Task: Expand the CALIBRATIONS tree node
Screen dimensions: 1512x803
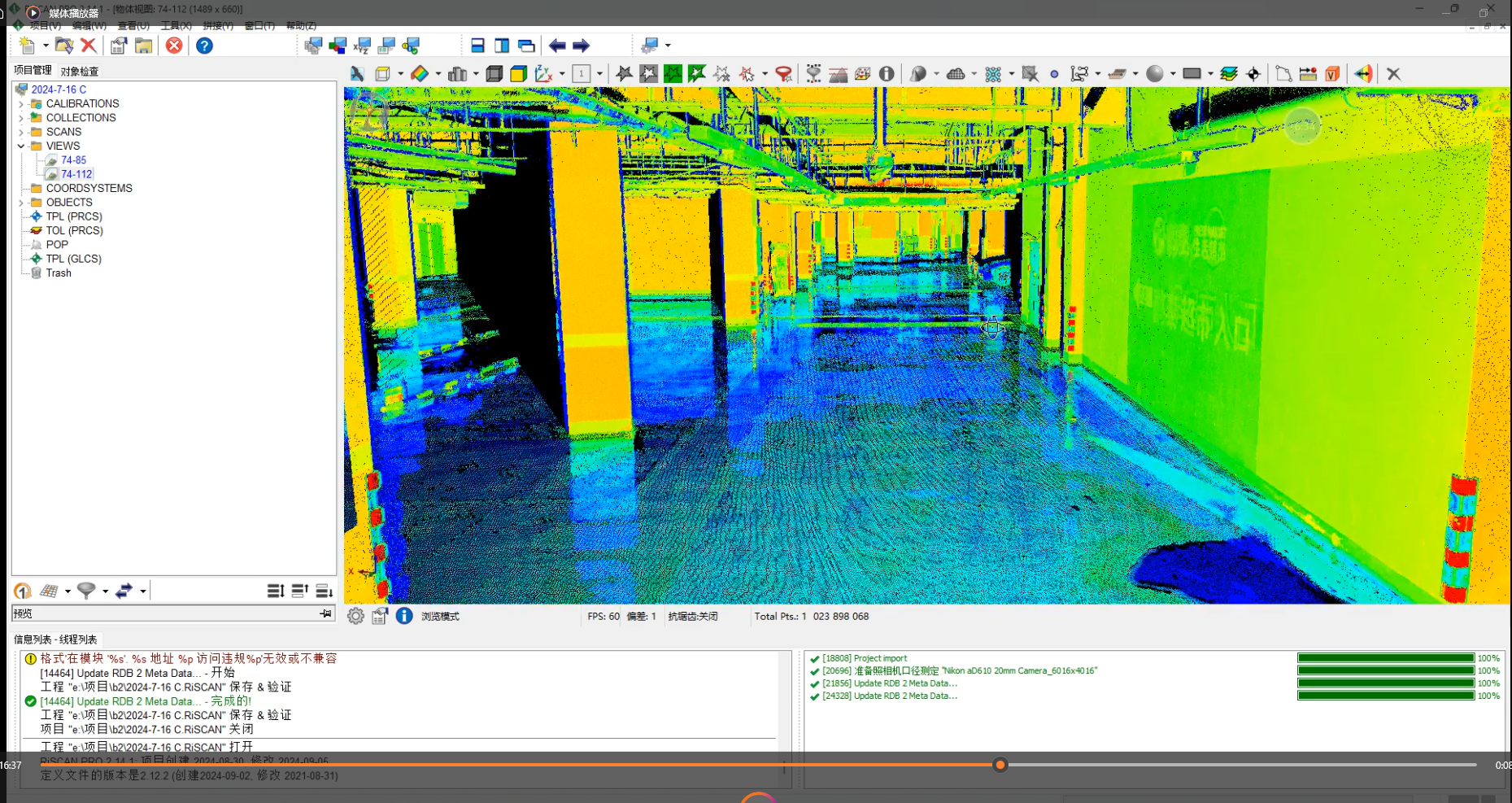Action: pos(21,104)
